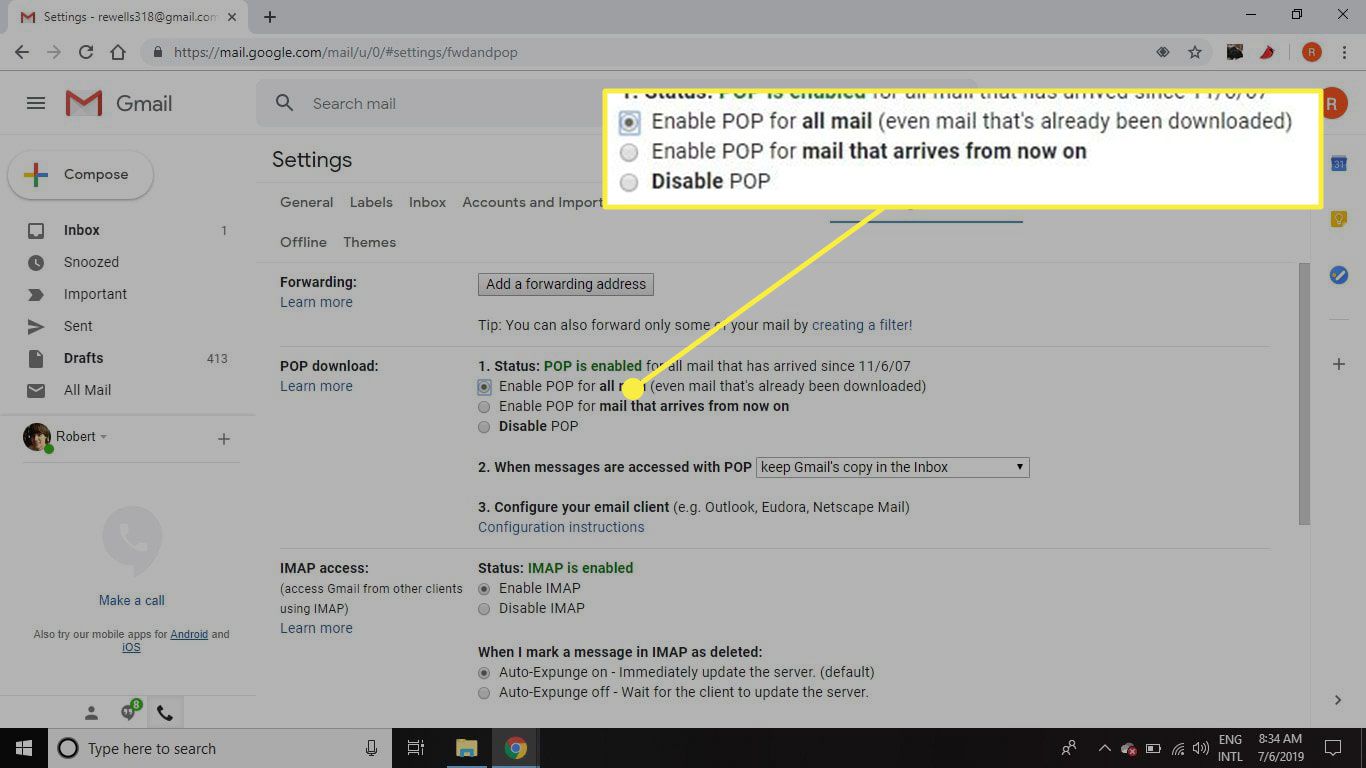Bookmark this page with the star icon
The width and height of the screenshot is (1366, 768).
pyautogui.click(x=1194, y=52)
